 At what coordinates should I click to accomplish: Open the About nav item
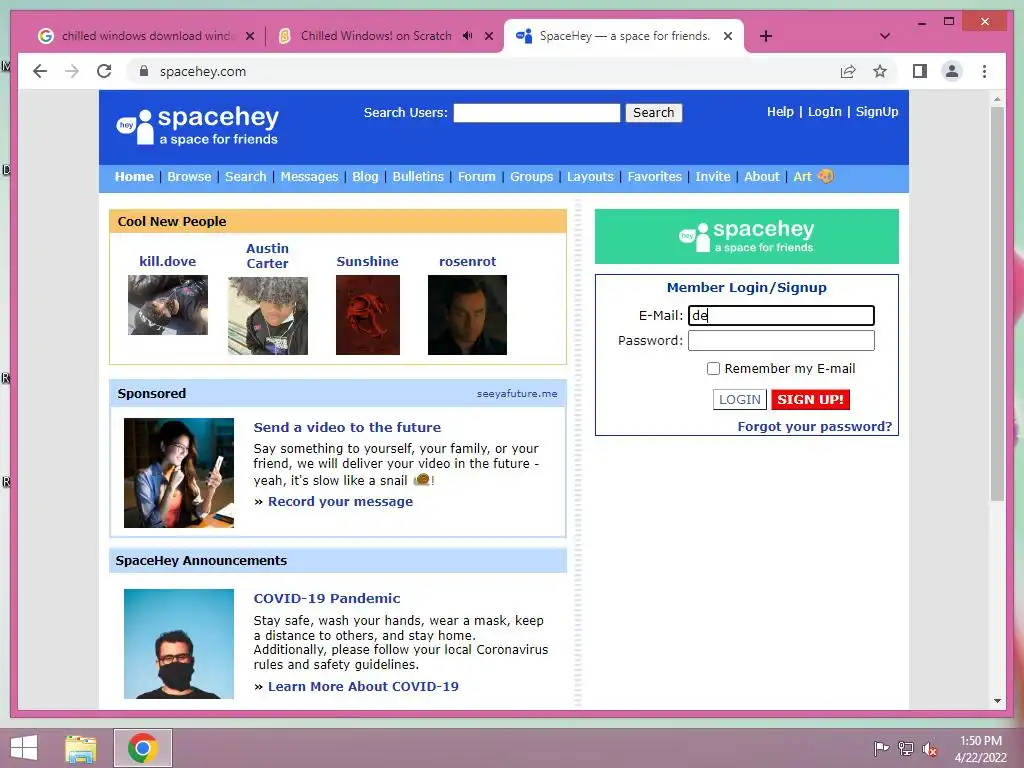tap(761, 176)
